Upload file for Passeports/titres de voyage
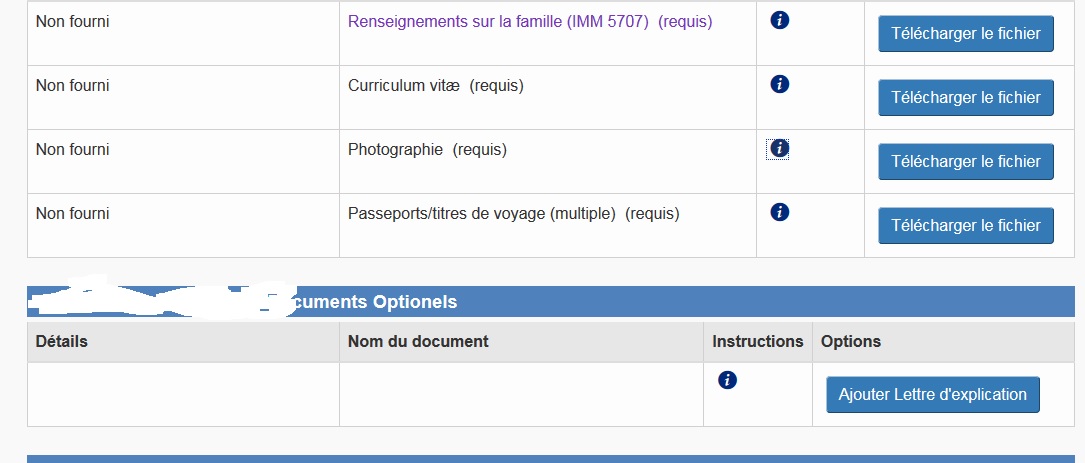Viewport: 1085px width, 463px height. 965,225
